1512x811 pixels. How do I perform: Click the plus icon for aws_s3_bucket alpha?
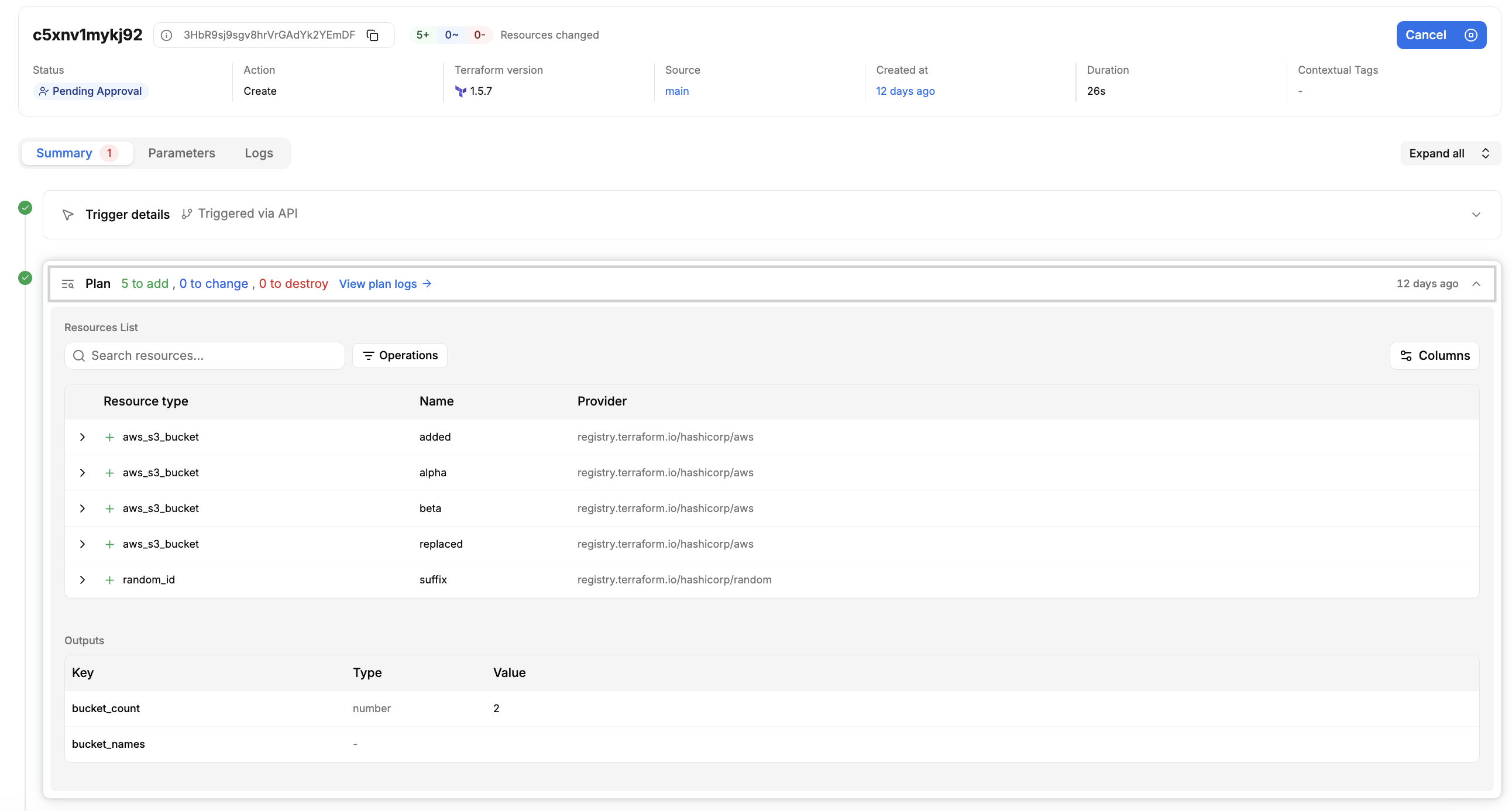[x=109, y=473]
